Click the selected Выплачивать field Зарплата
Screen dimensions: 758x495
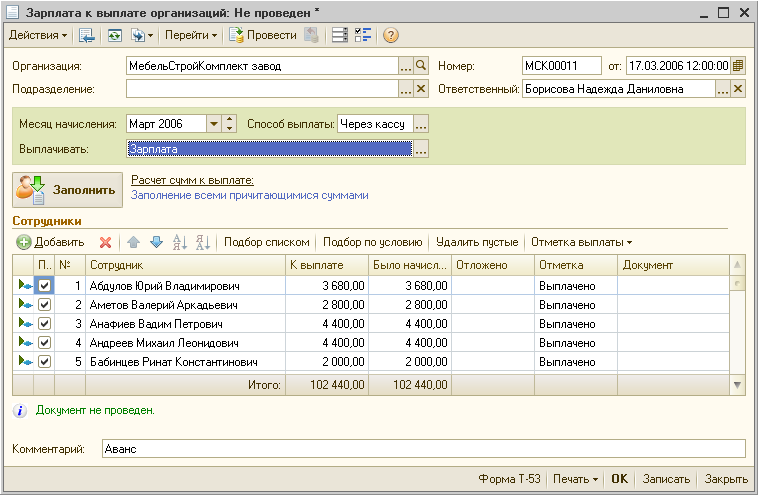click(270, 149)
